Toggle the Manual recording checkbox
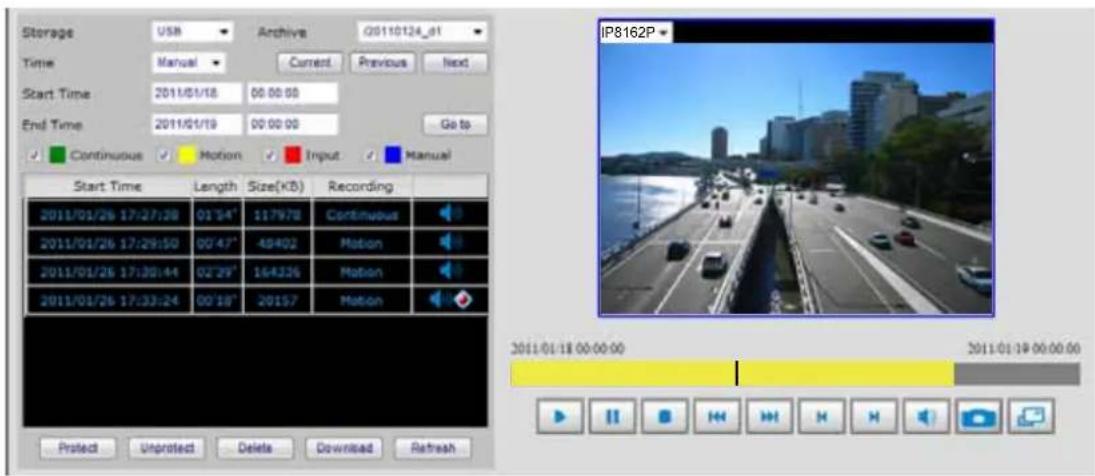 [371, 155]
